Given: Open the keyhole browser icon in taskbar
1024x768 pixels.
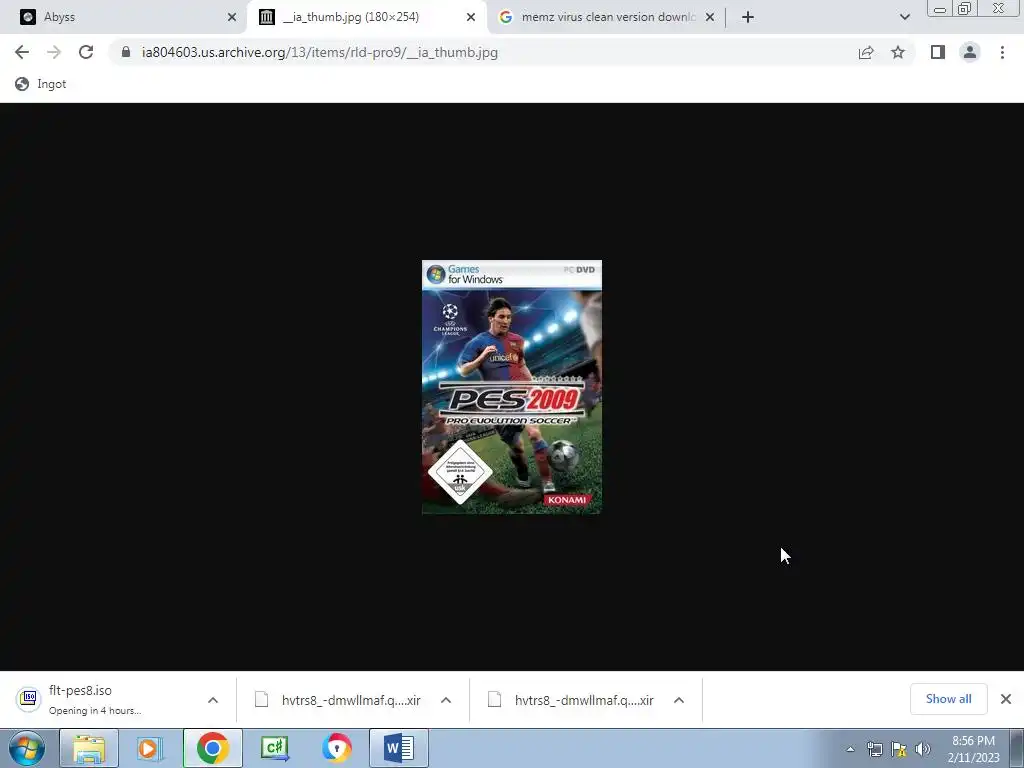Looking at the screenshot, I should tap(336, 748).
